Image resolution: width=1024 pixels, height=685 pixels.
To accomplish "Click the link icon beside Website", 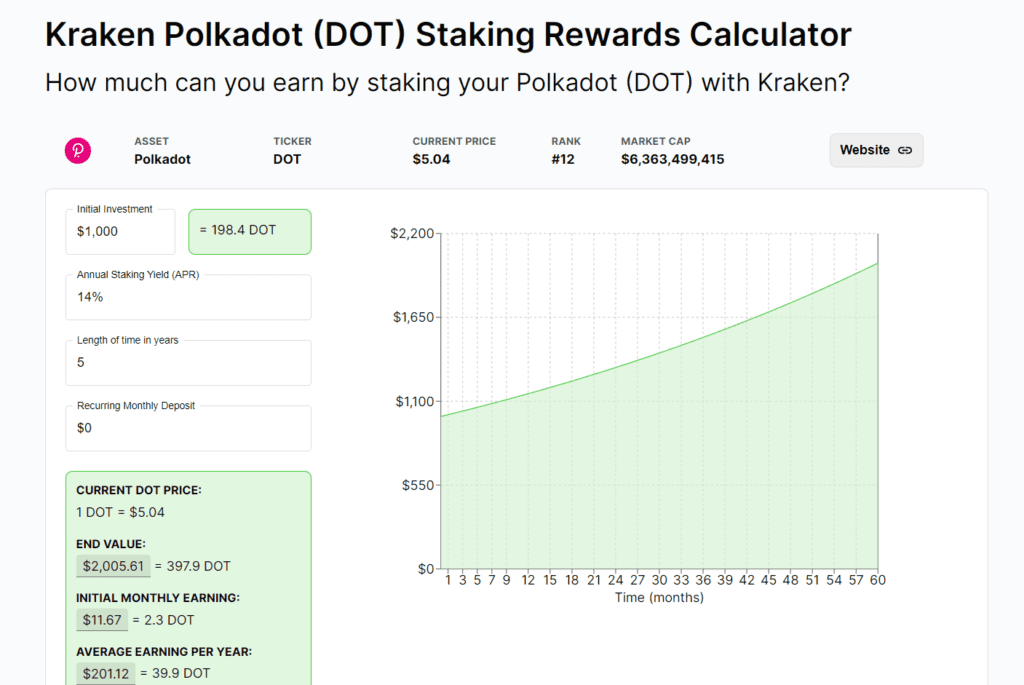I will coord(904,150).
